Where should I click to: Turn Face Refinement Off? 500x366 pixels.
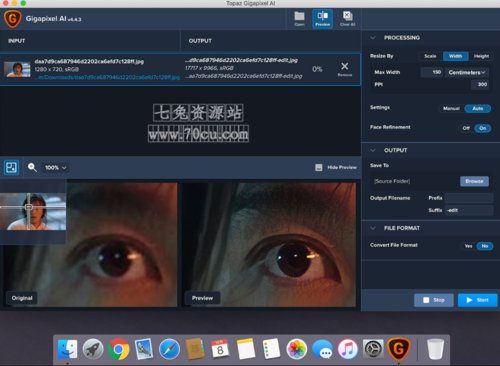coord(466,128)
